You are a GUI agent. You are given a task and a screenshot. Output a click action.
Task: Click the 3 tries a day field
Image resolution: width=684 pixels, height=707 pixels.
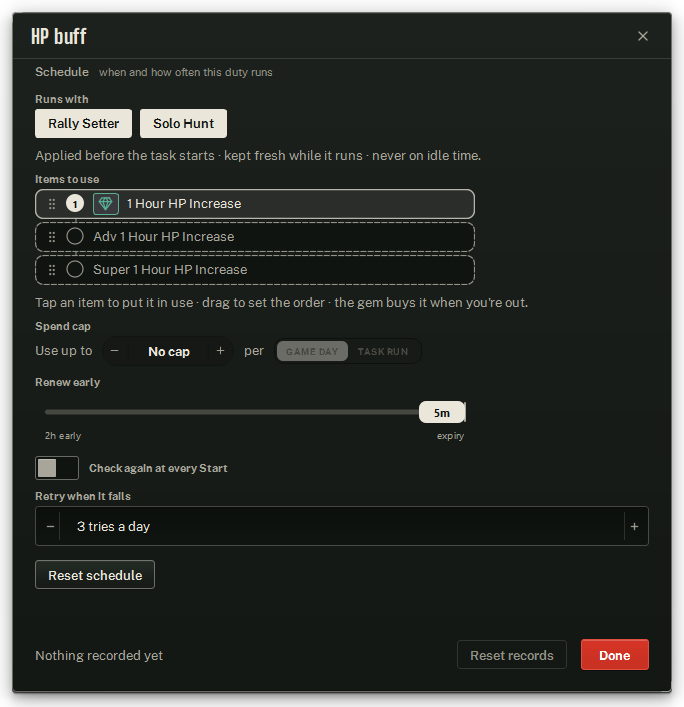pos(342,526)
